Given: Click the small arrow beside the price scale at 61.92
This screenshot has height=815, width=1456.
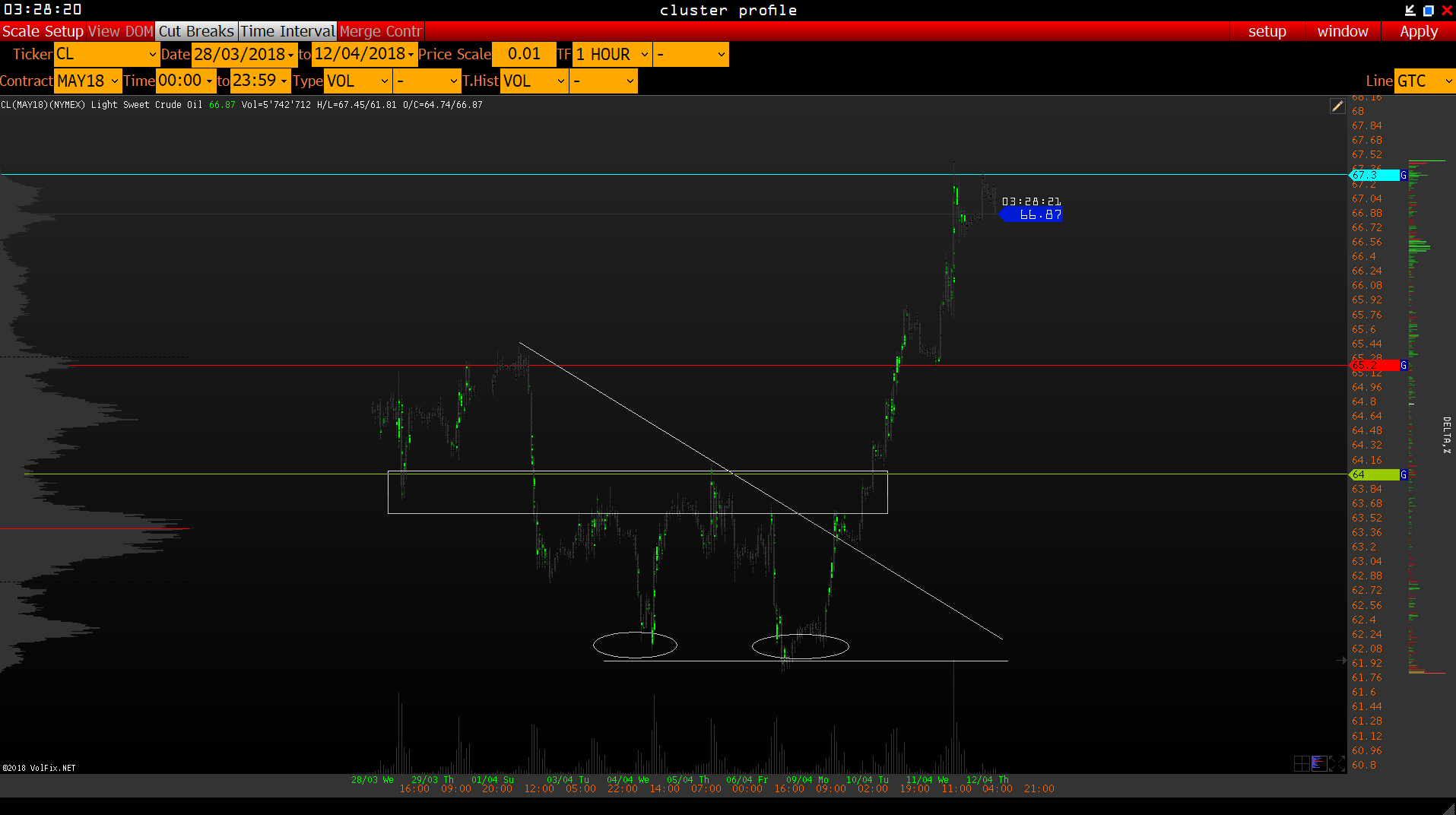Looking at the screenshot, I should click(x=1341, y=661).
